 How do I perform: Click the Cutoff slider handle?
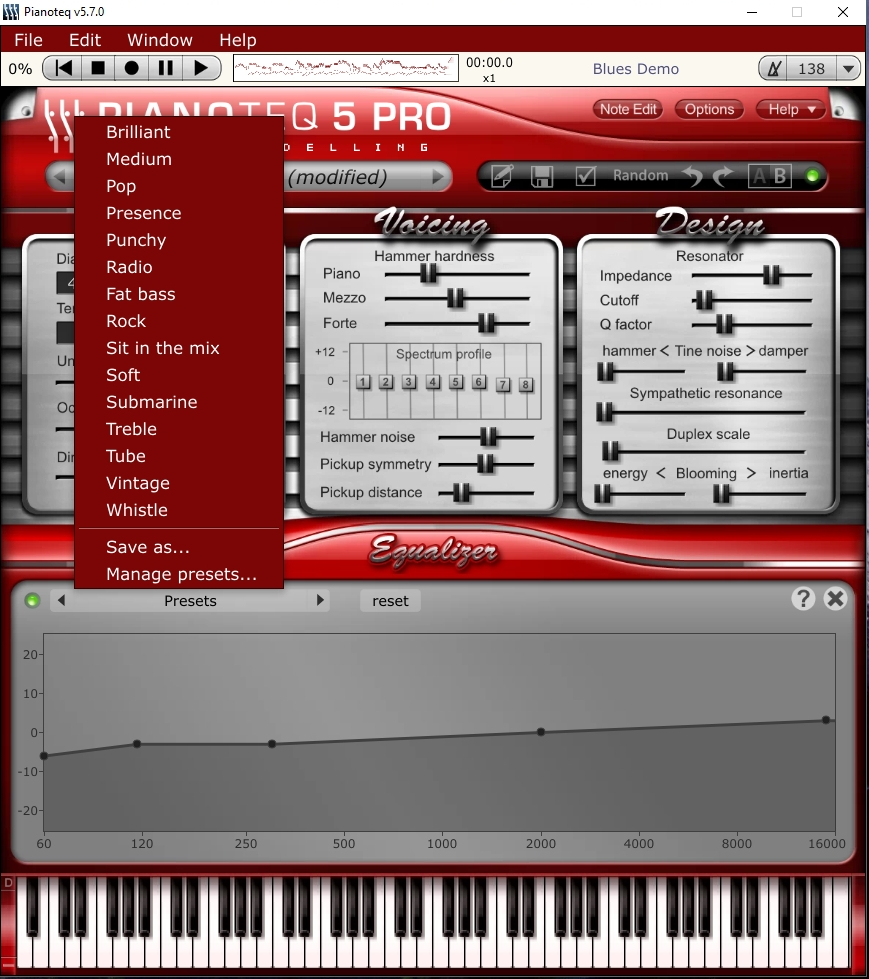tap(704, 300)
